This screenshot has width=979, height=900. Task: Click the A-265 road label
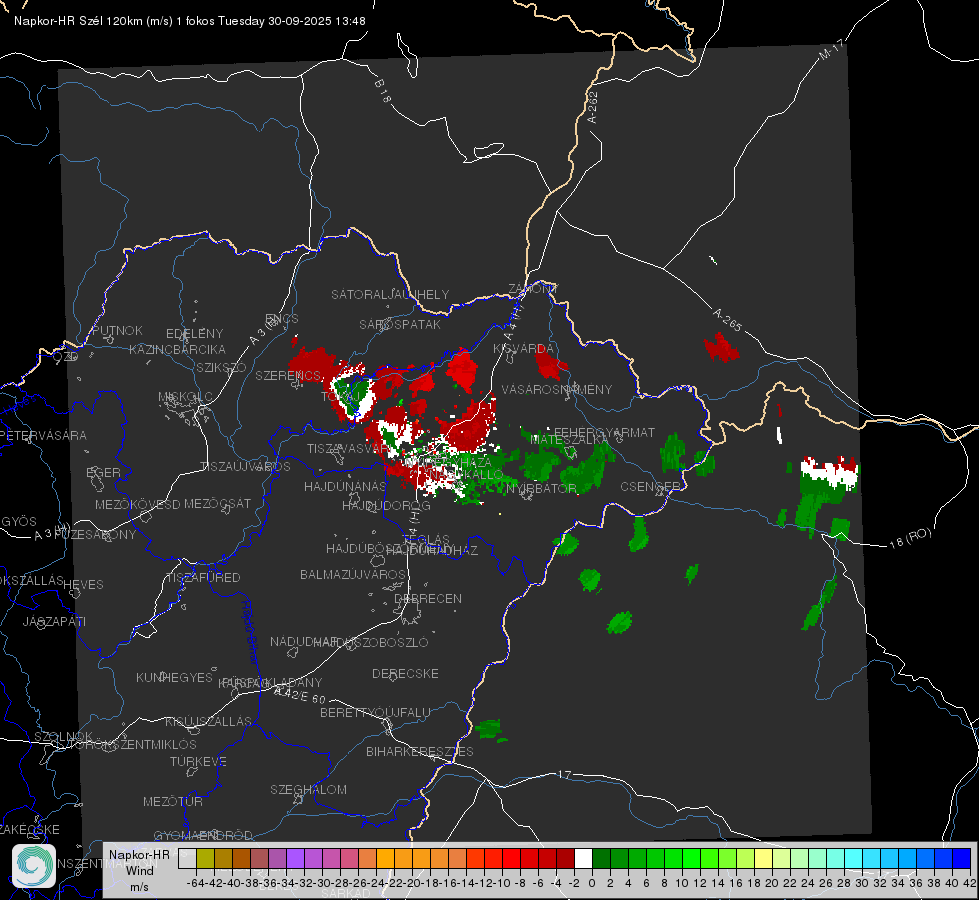(727, 320)
